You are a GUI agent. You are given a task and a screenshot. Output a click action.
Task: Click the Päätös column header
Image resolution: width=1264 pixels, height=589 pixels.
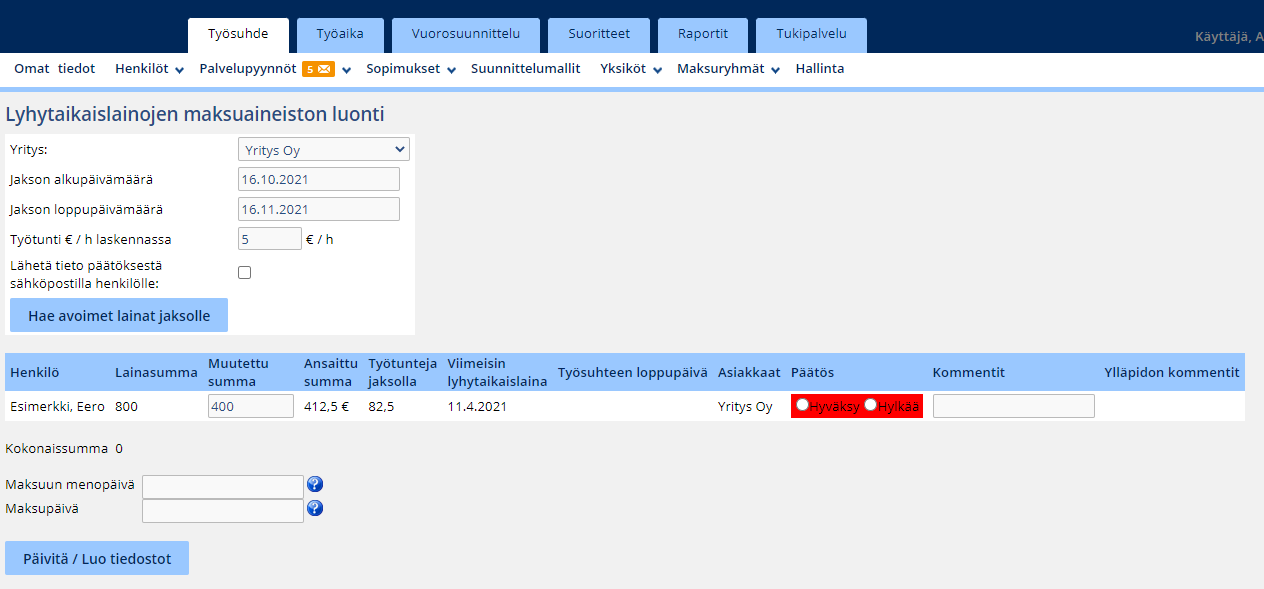[812, 372]
